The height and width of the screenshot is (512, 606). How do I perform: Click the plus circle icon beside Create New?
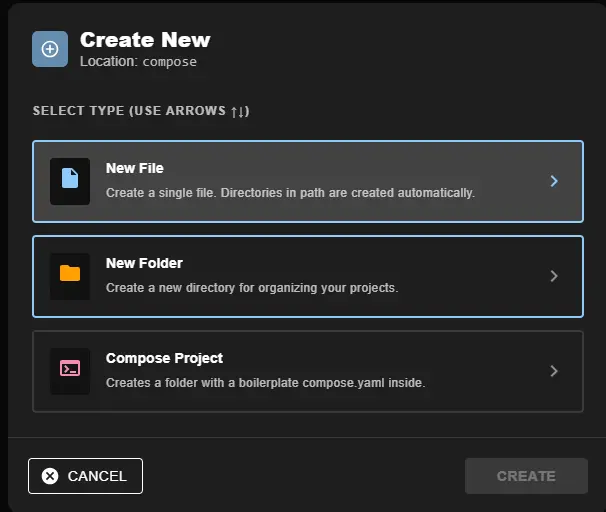coord(50,49)
